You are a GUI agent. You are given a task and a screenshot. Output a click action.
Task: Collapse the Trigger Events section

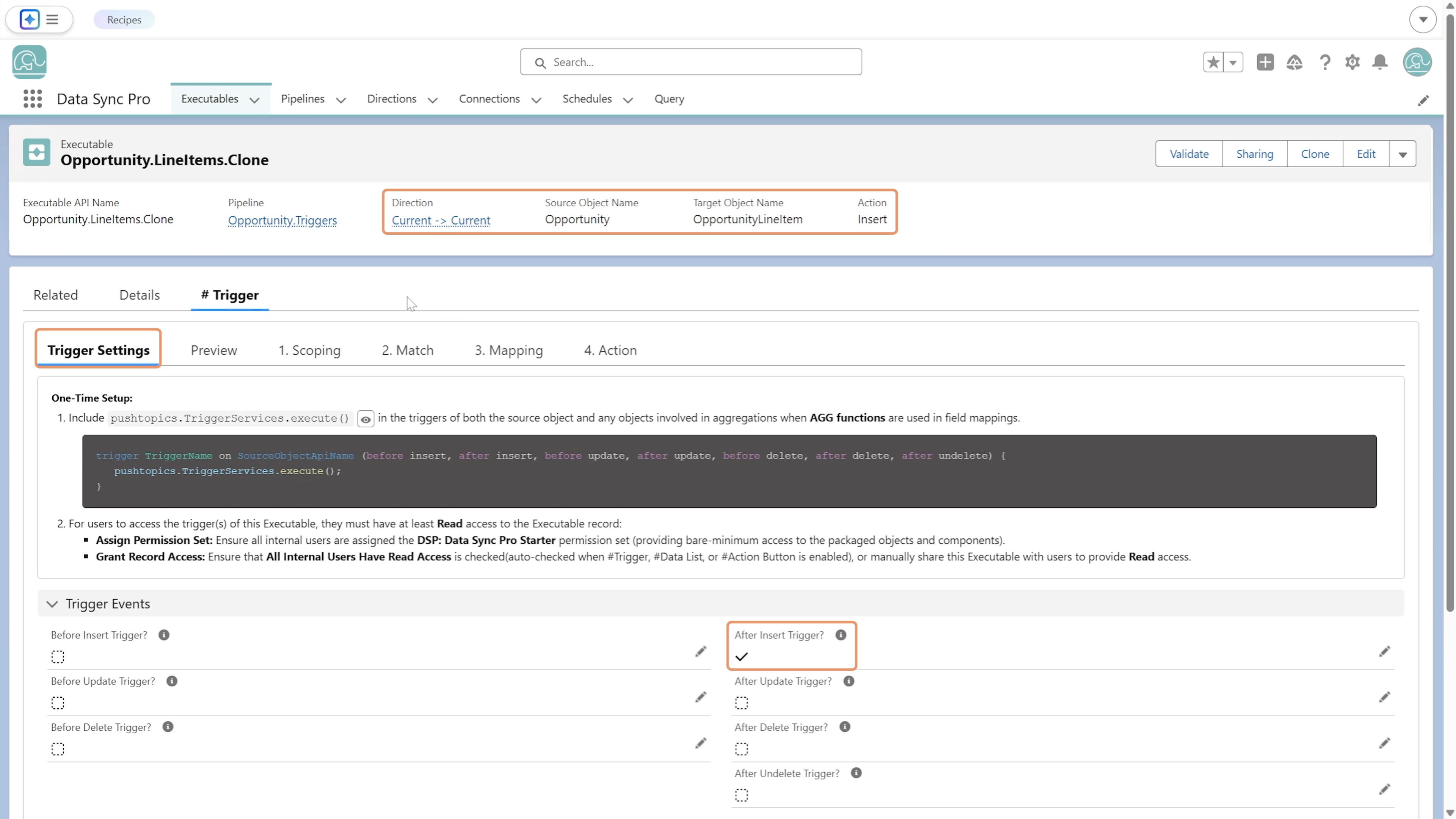(52, 604)
